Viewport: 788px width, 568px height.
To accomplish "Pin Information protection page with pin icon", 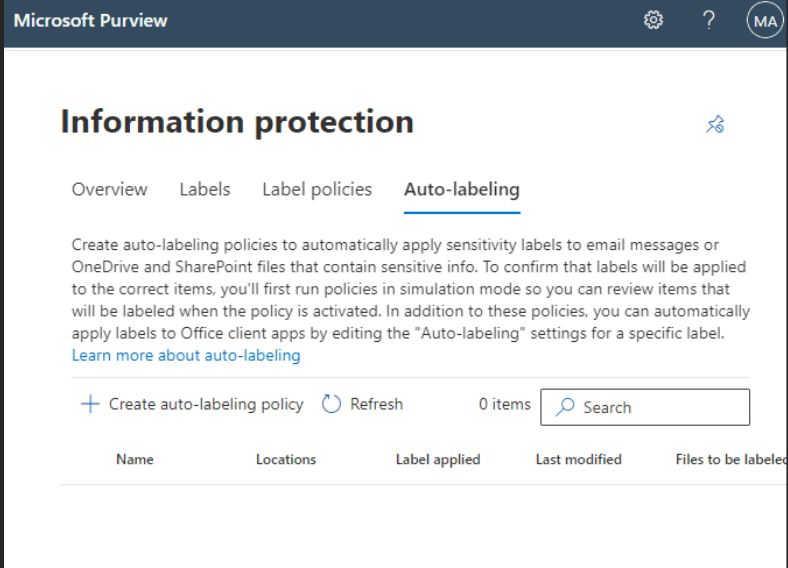I will [x=715, y=124].
